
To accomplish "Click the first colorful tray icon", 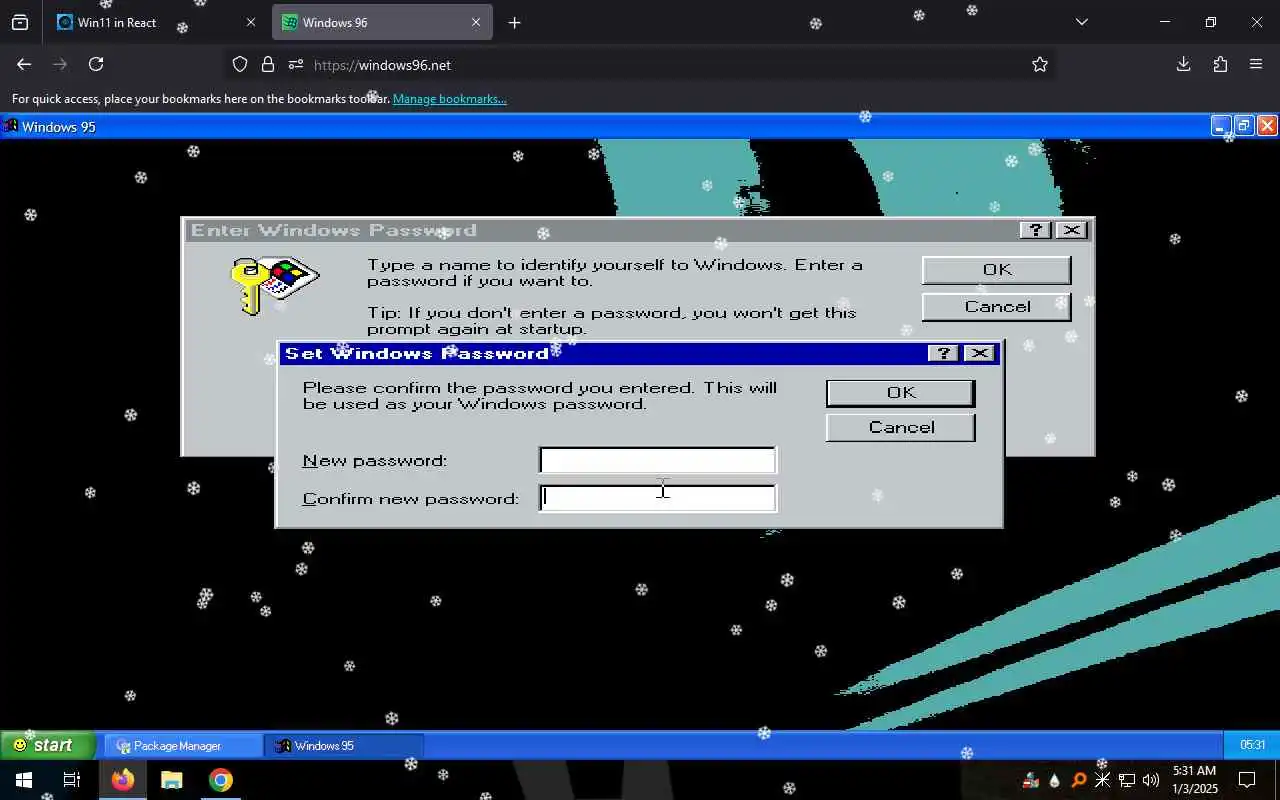I will coord(1030,780).
